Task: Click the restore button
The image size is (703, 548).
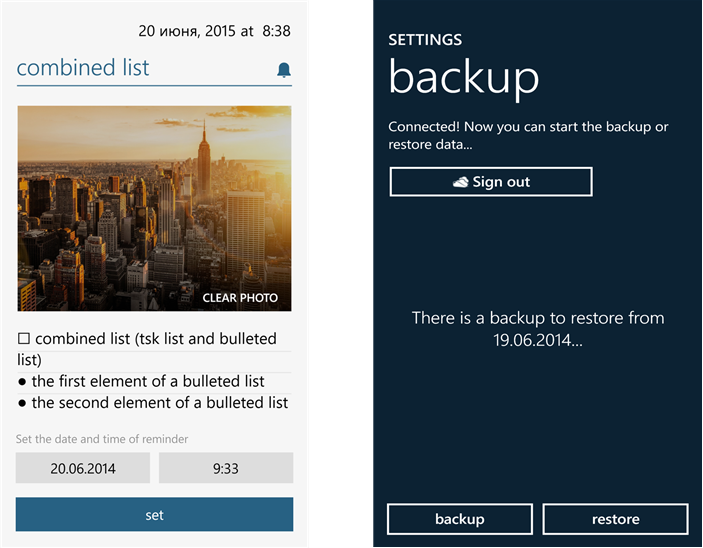Action: coord(616,519)
